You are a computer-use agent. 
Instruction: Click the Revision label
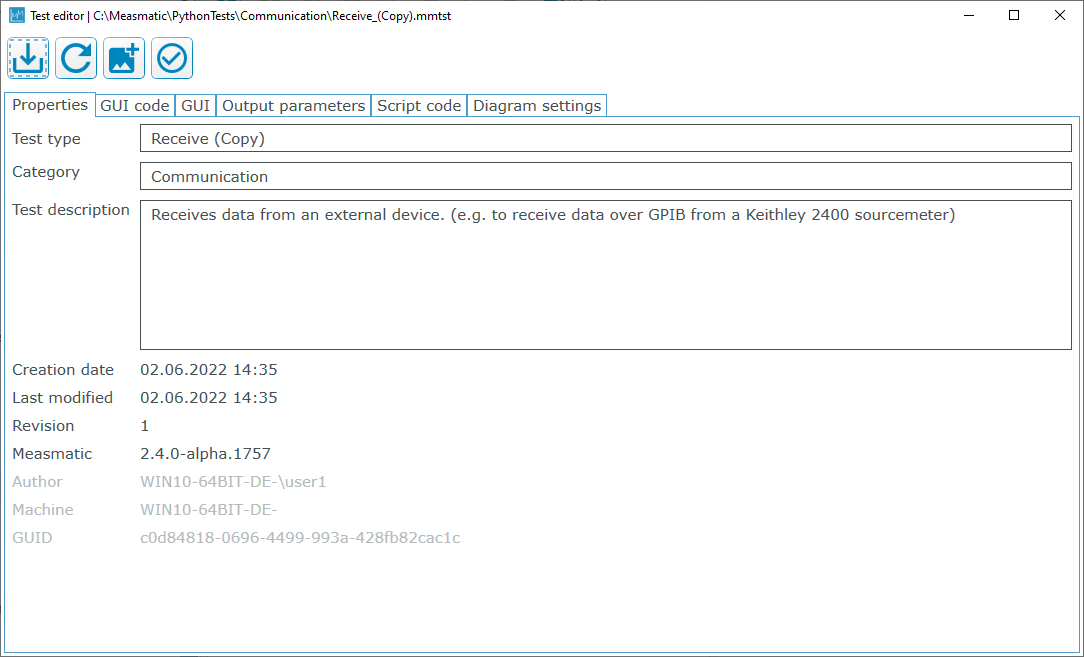pos(43,426)
